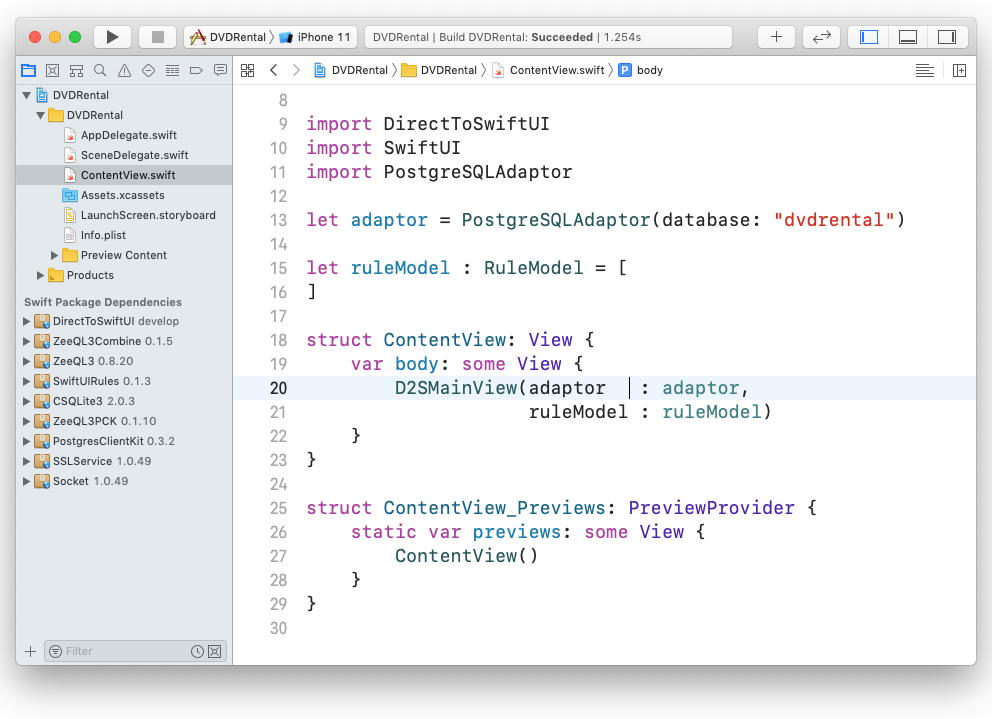Go back in editor history

(x=273, y=70)
